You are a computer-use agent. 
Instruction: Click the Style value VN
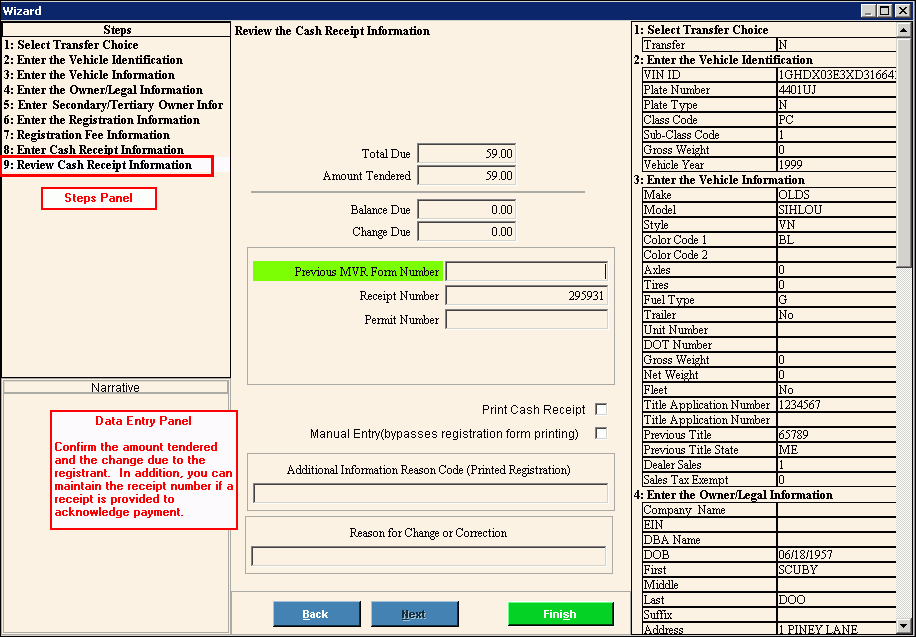pyautogui.click(x=837, y=225)
